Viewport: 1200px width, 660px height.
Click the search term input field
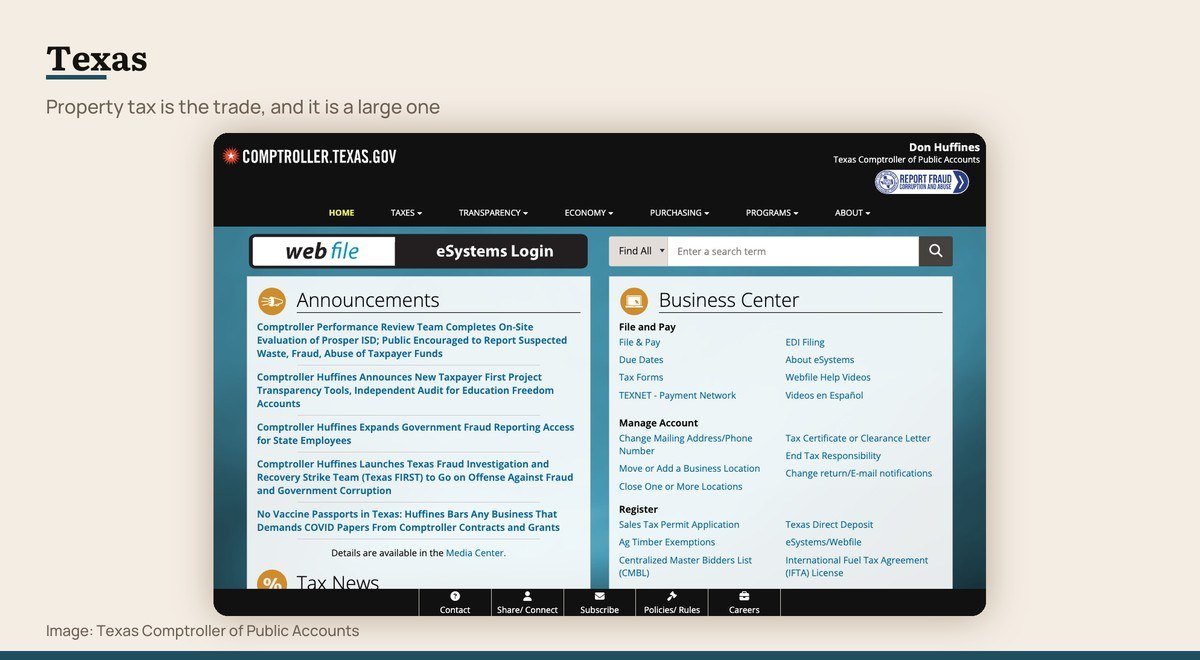point(793,251)
